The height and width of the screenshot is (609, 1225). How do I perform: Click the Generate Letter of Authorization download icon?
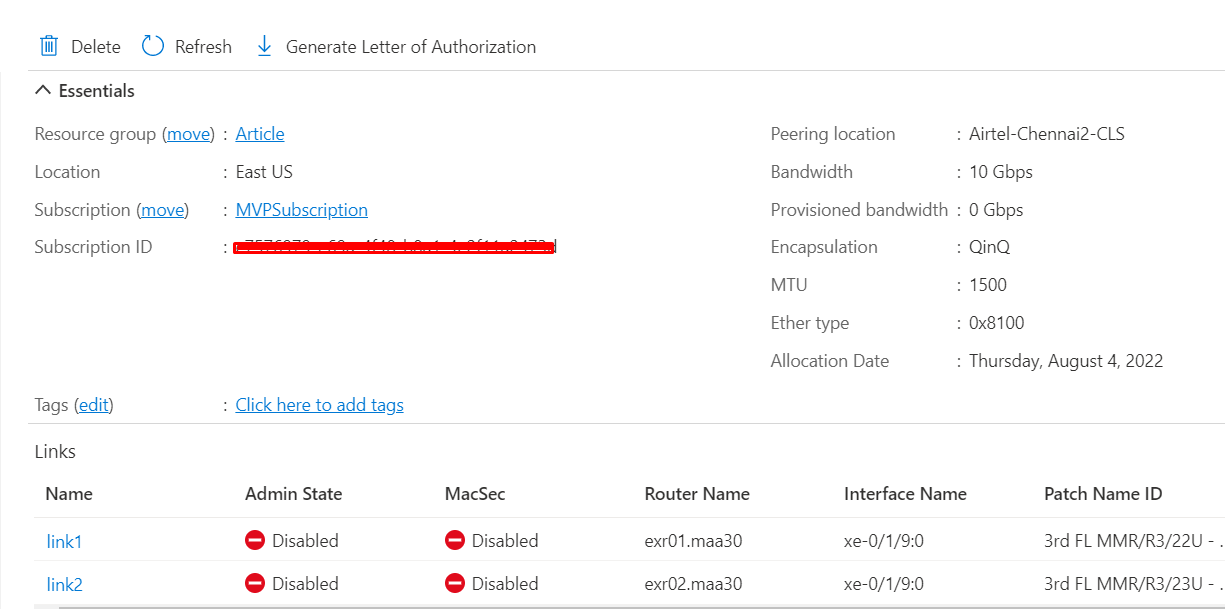264,46
